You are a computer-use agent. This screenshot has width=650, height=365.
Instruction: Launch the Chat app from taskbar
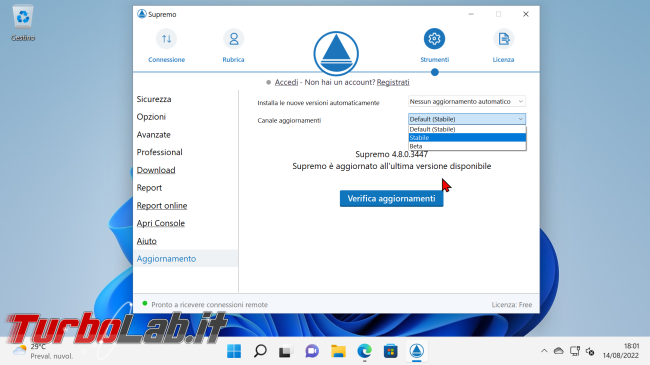(x=312, y=351)
